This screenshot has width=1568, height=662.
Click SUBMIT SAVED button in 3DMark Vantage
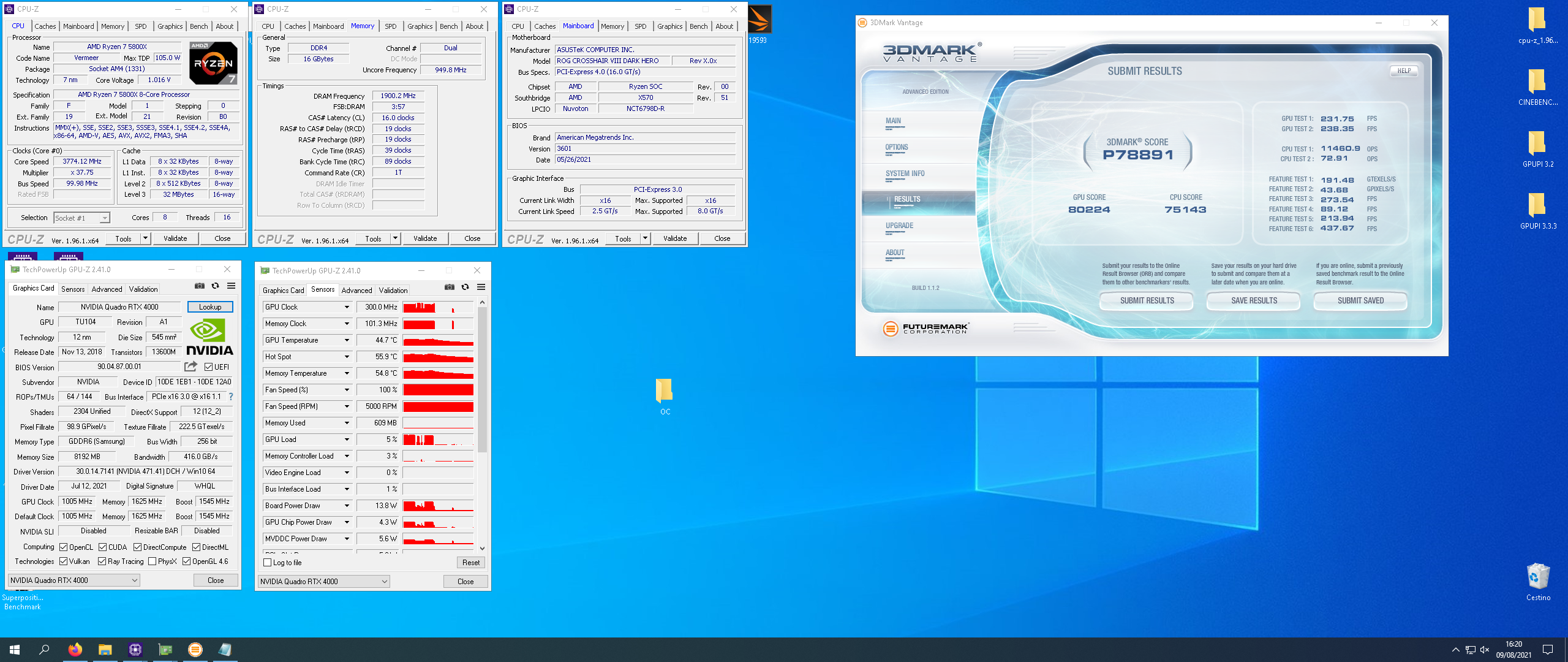coord(1361,301)
